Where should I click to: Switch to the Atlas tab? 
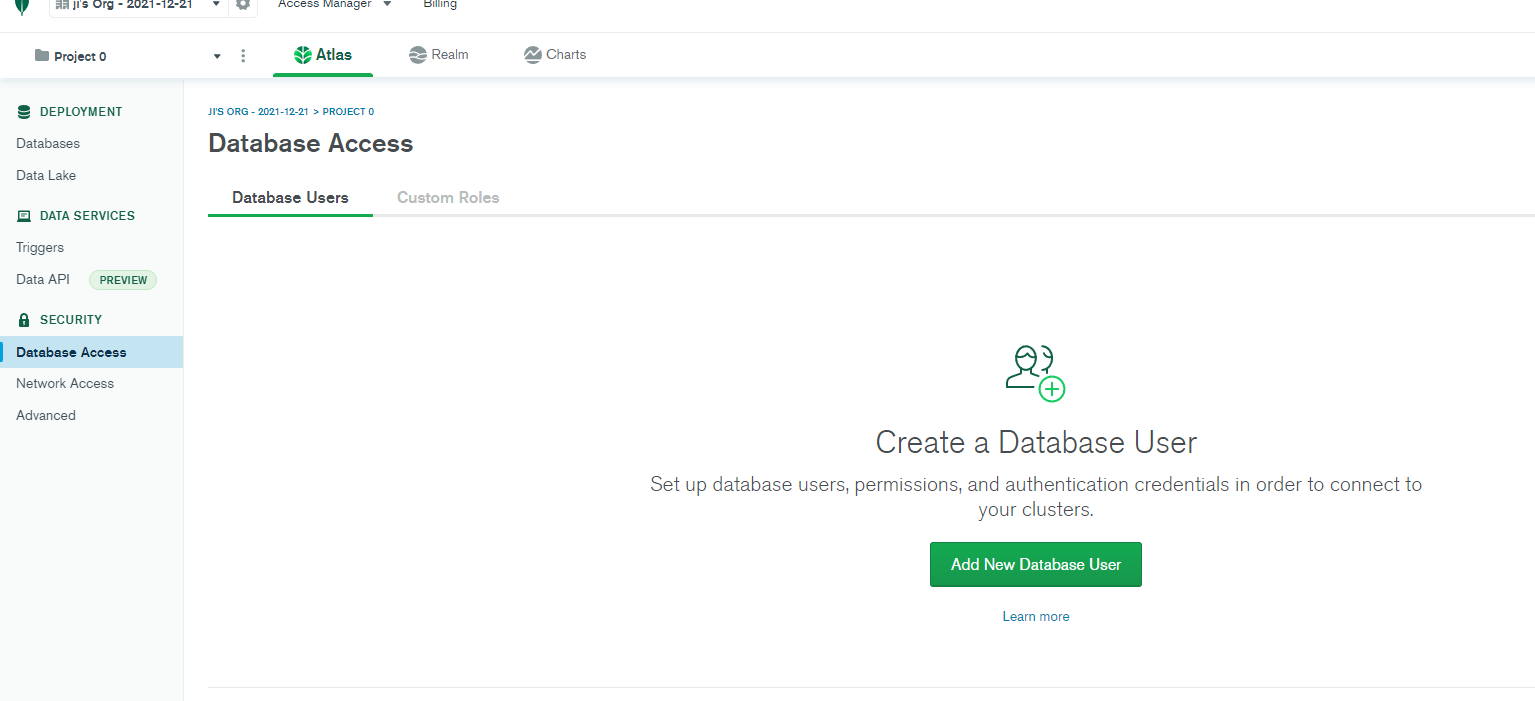[x=323, y=55]
